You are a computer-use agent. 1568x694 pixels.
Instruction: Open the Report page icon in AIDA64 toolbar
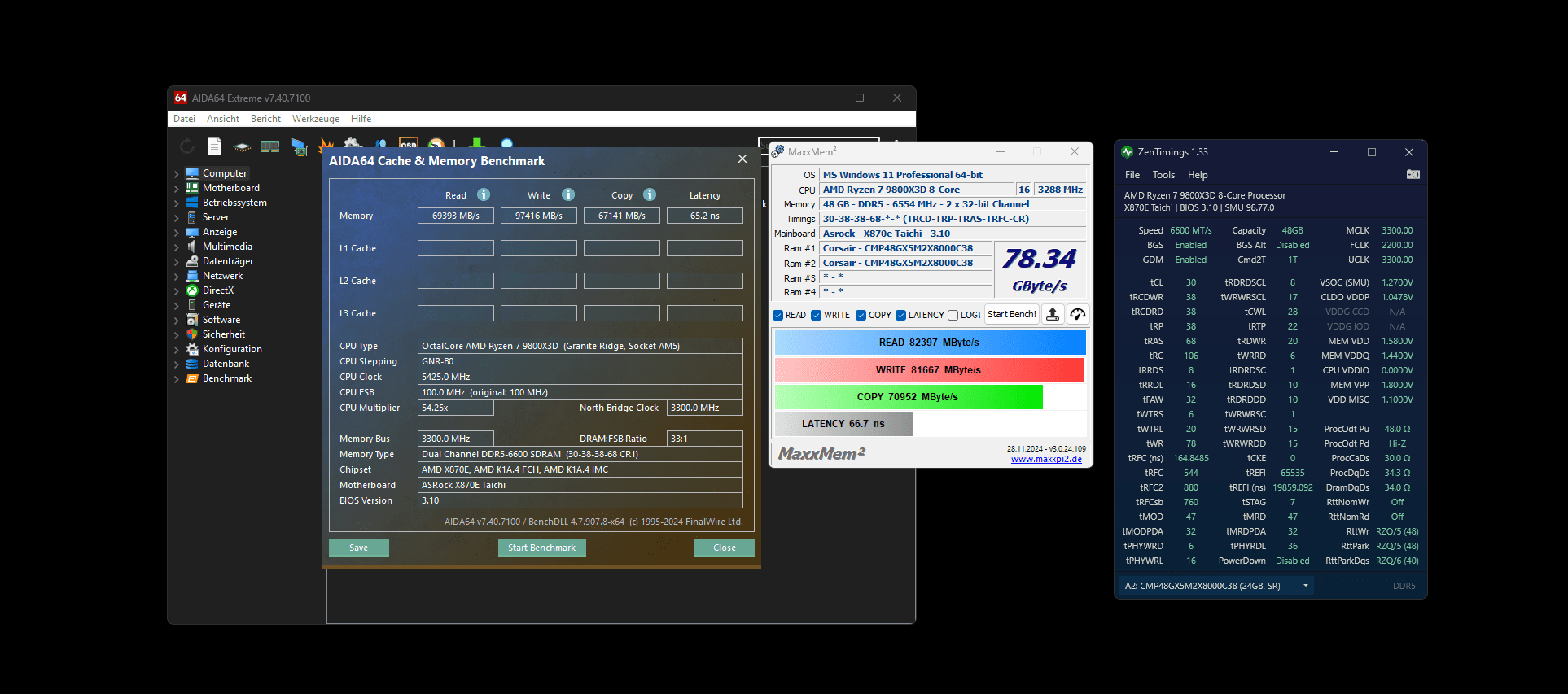tap(214, 146)
